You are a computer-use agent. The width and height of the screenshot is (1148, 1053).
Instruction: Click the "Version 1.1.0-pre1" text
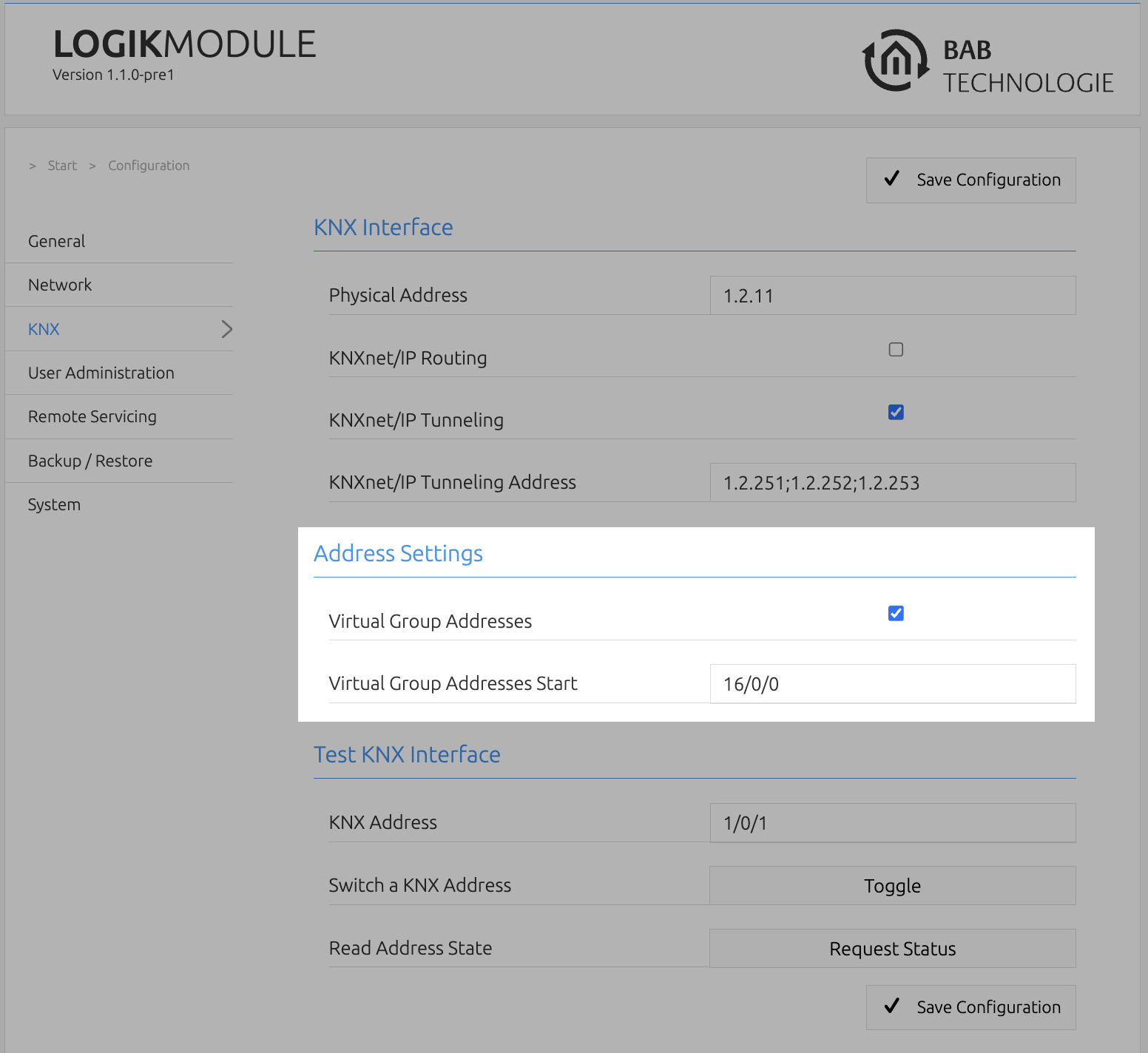coord(113,75)
